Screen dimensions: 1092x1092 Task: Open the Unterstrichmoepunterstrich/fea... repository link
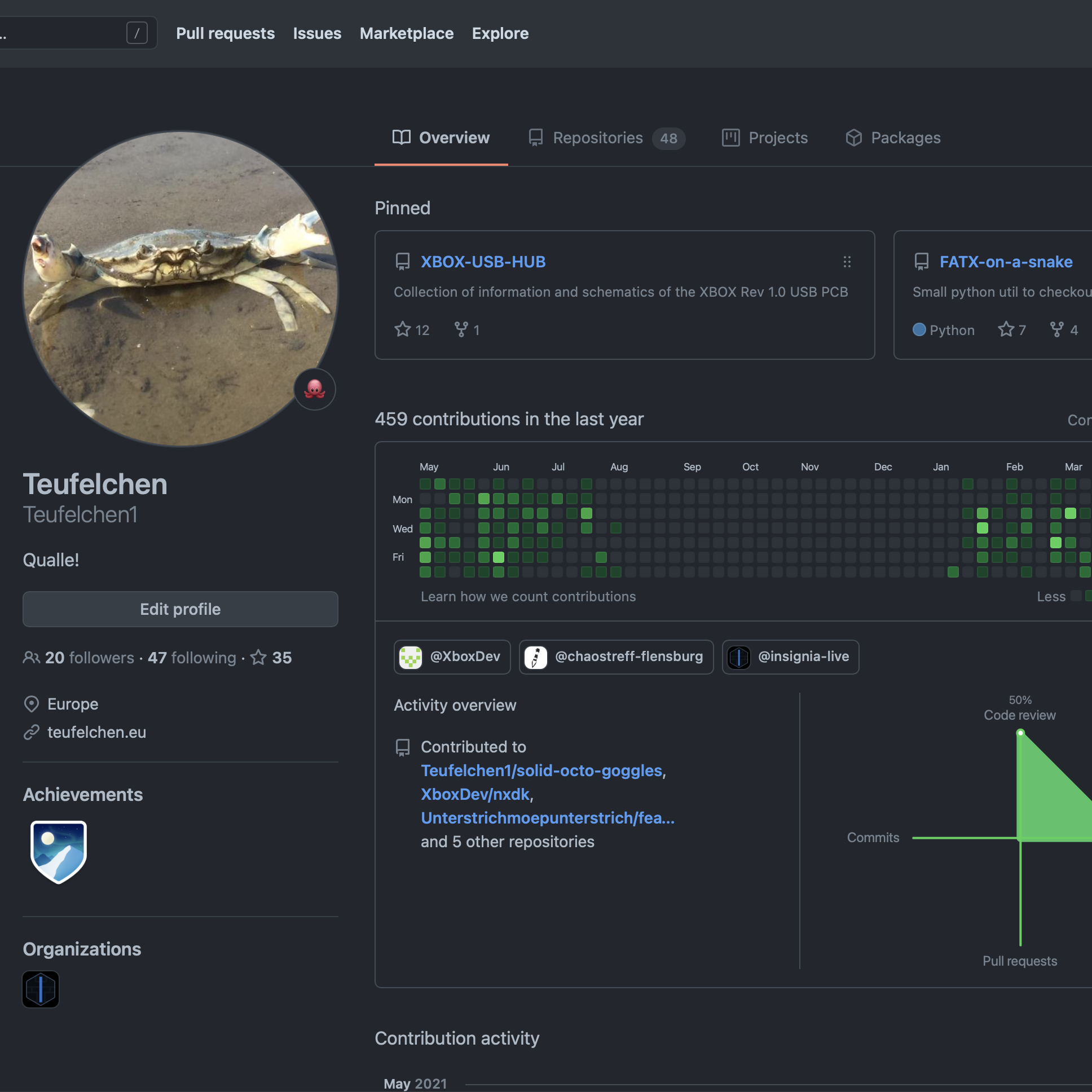[548, 818]
